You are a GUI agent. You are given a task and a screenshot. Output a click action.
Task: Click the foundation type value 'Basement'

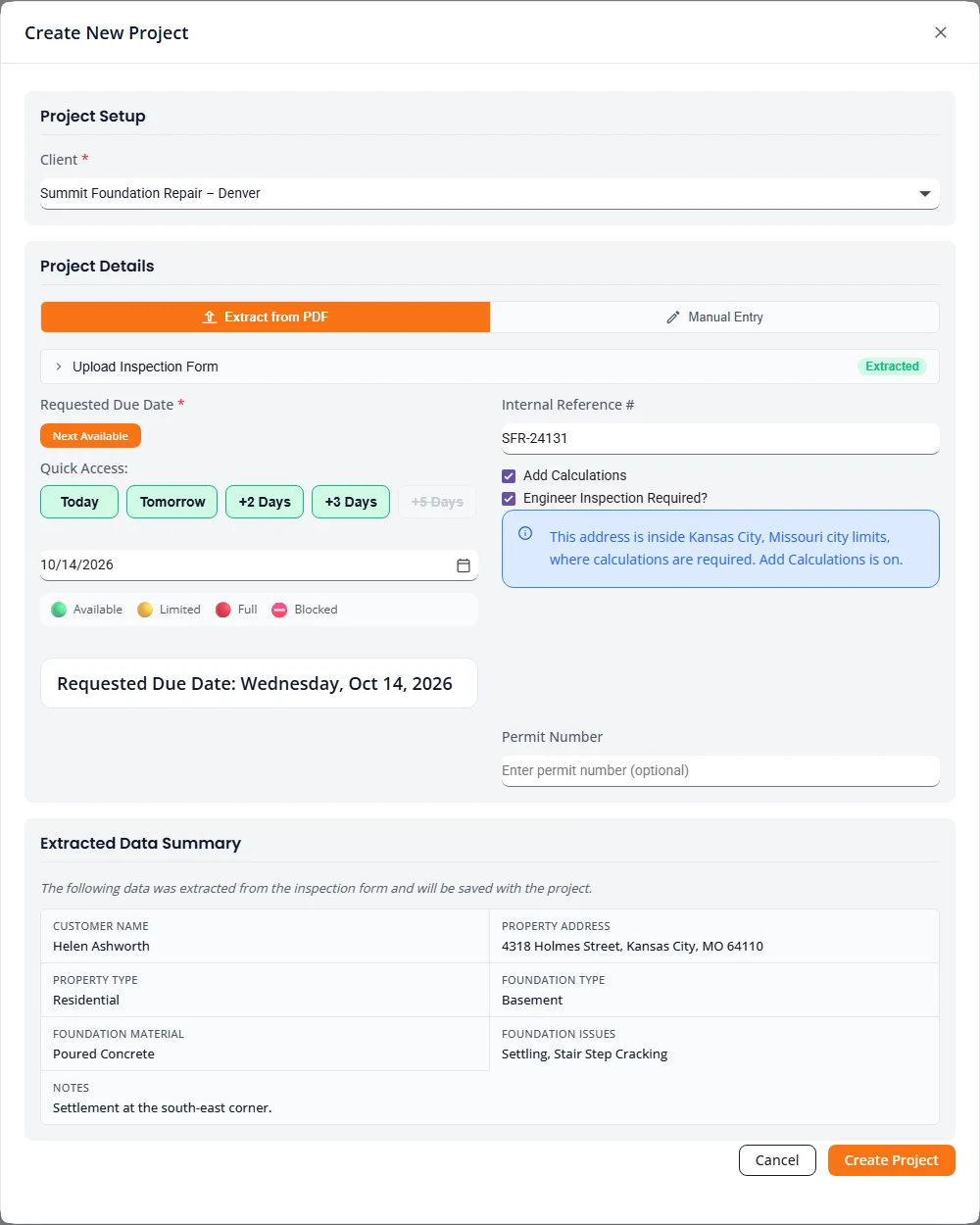532,1001
